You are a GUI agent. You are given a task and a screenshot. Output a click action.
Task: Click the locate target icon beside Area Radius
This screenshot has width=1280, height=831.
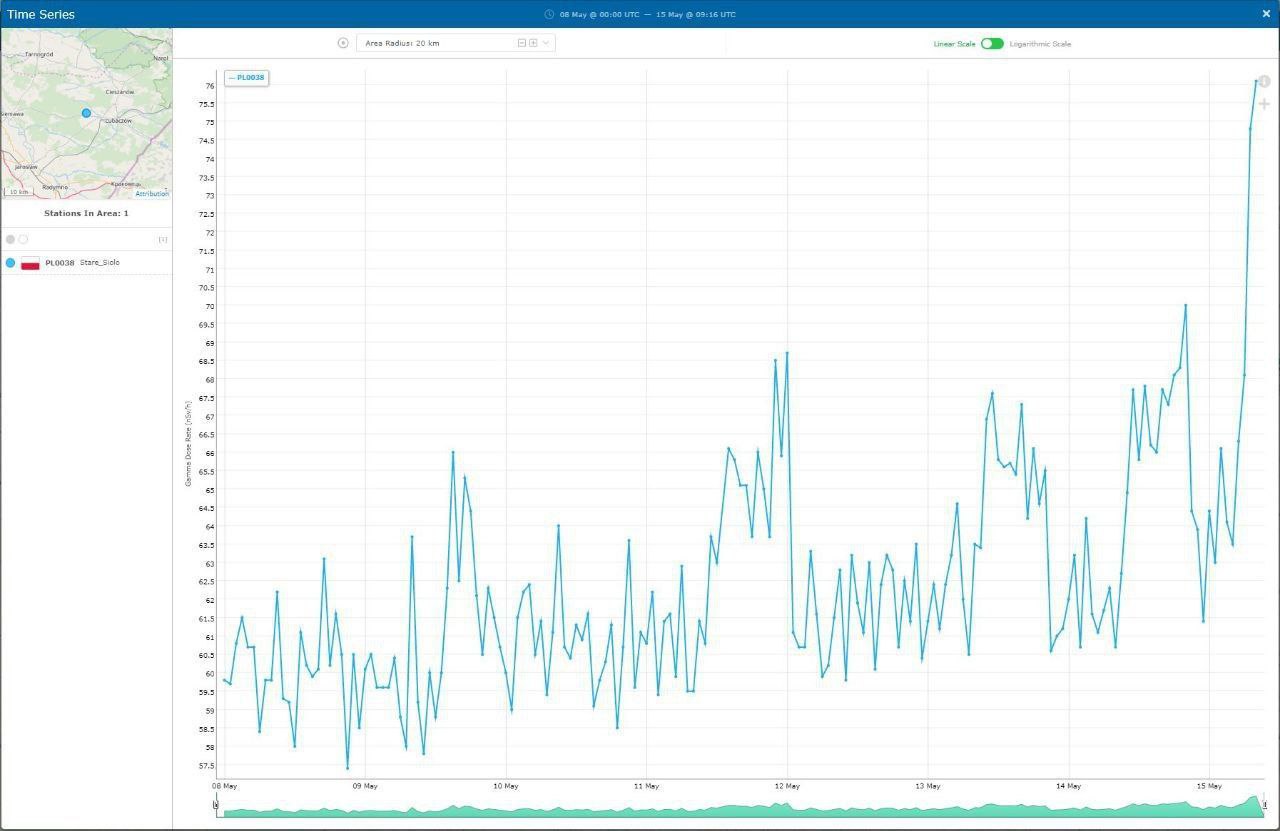(x=343, y=43)
